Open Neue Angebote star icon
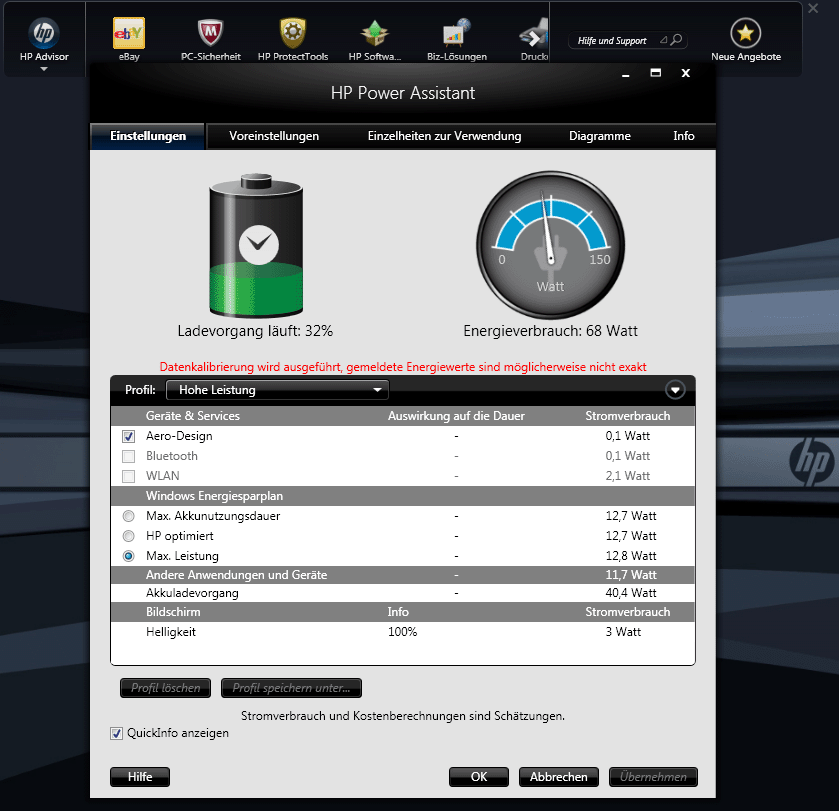 click(x=745, y=33)
